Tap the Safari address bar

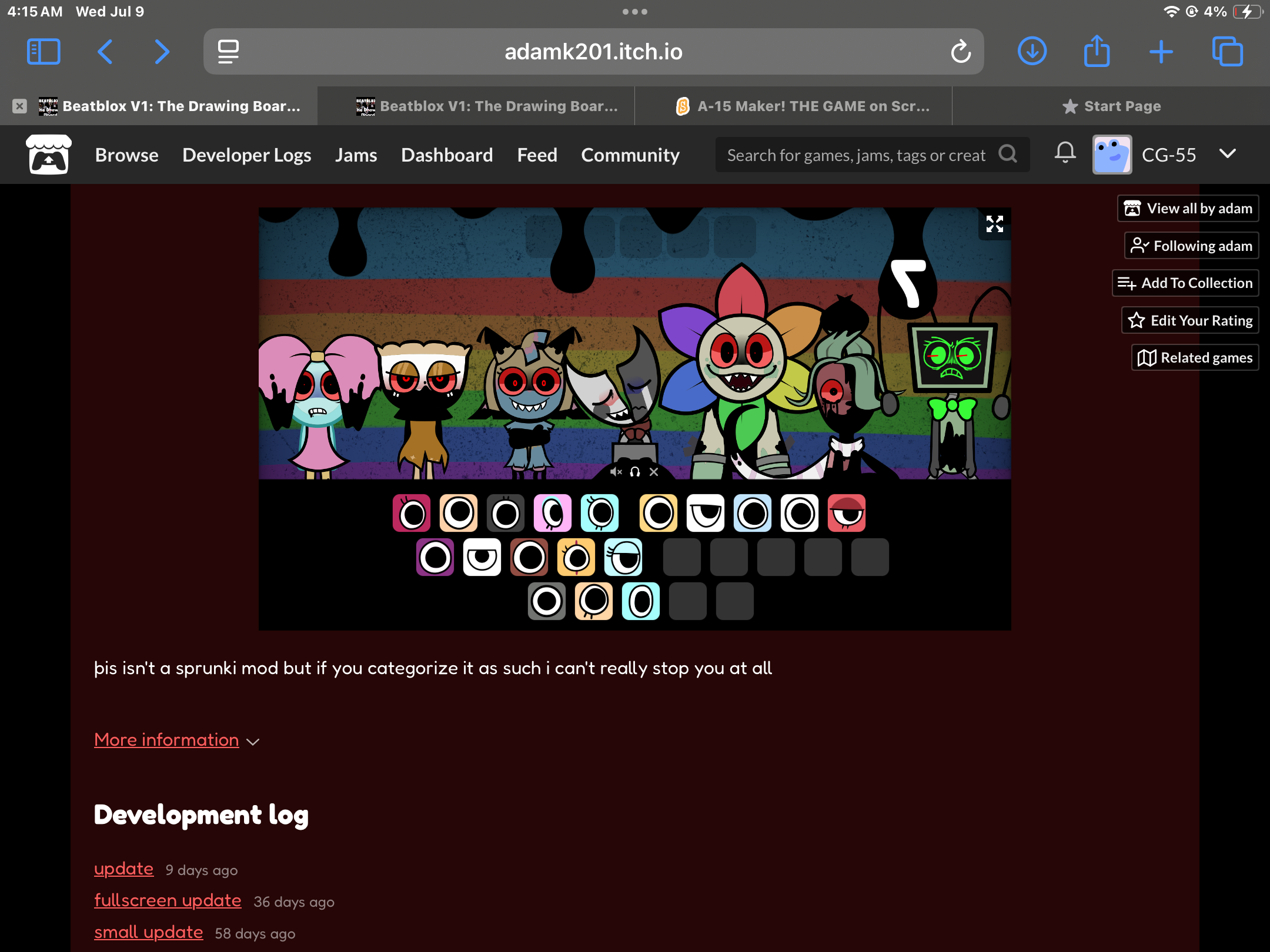pos(593,52)
